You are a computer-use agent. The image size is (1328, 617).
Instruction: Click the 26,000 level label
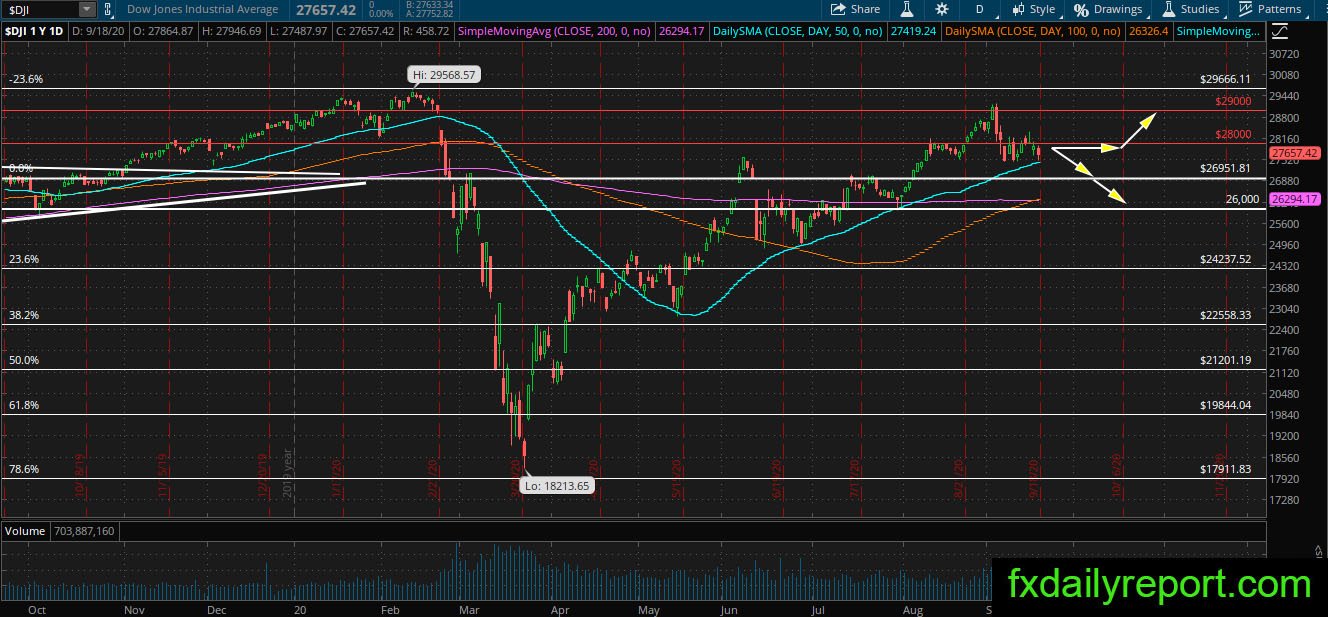click(x=1242, y=199)
